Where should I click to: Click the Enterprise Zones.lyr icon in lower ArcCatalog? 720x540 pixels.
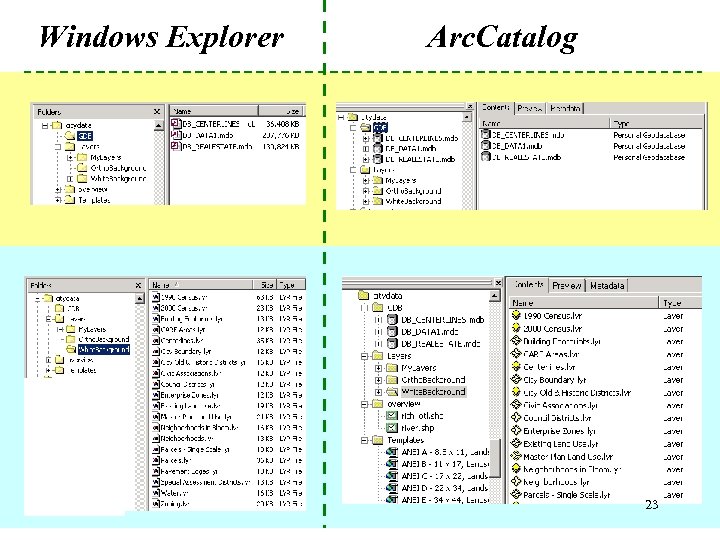(516, 431)
